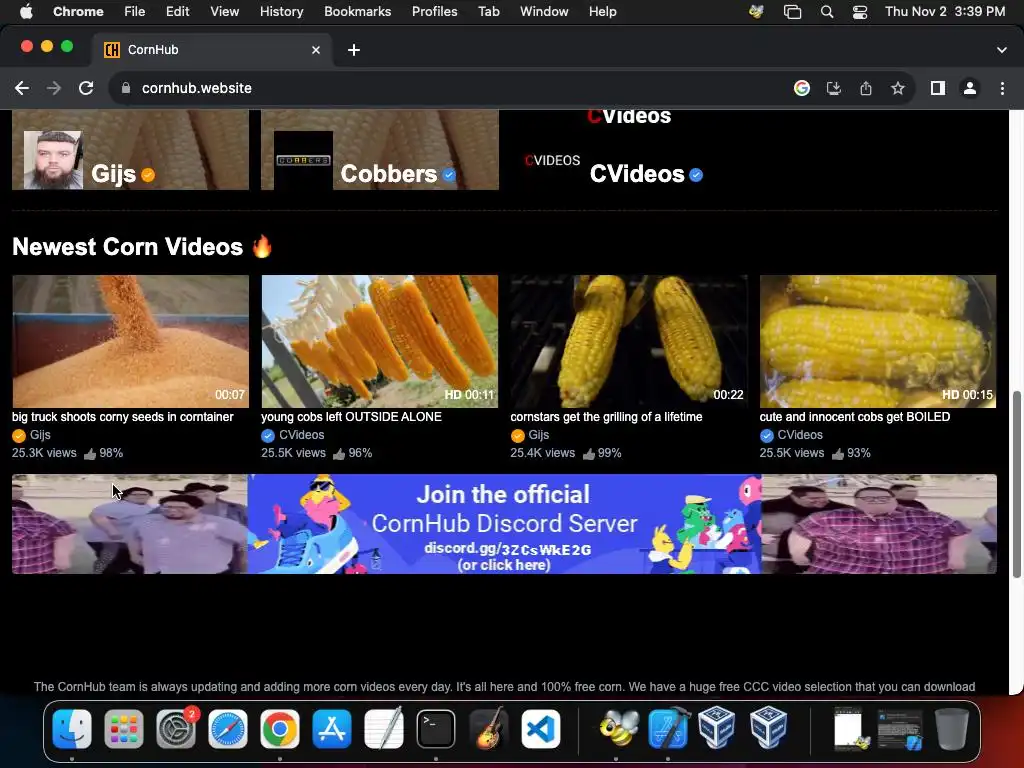Open the Profiles menu
The width and height of the screenshot is (1024, 768).
click(x=434, y=12)
